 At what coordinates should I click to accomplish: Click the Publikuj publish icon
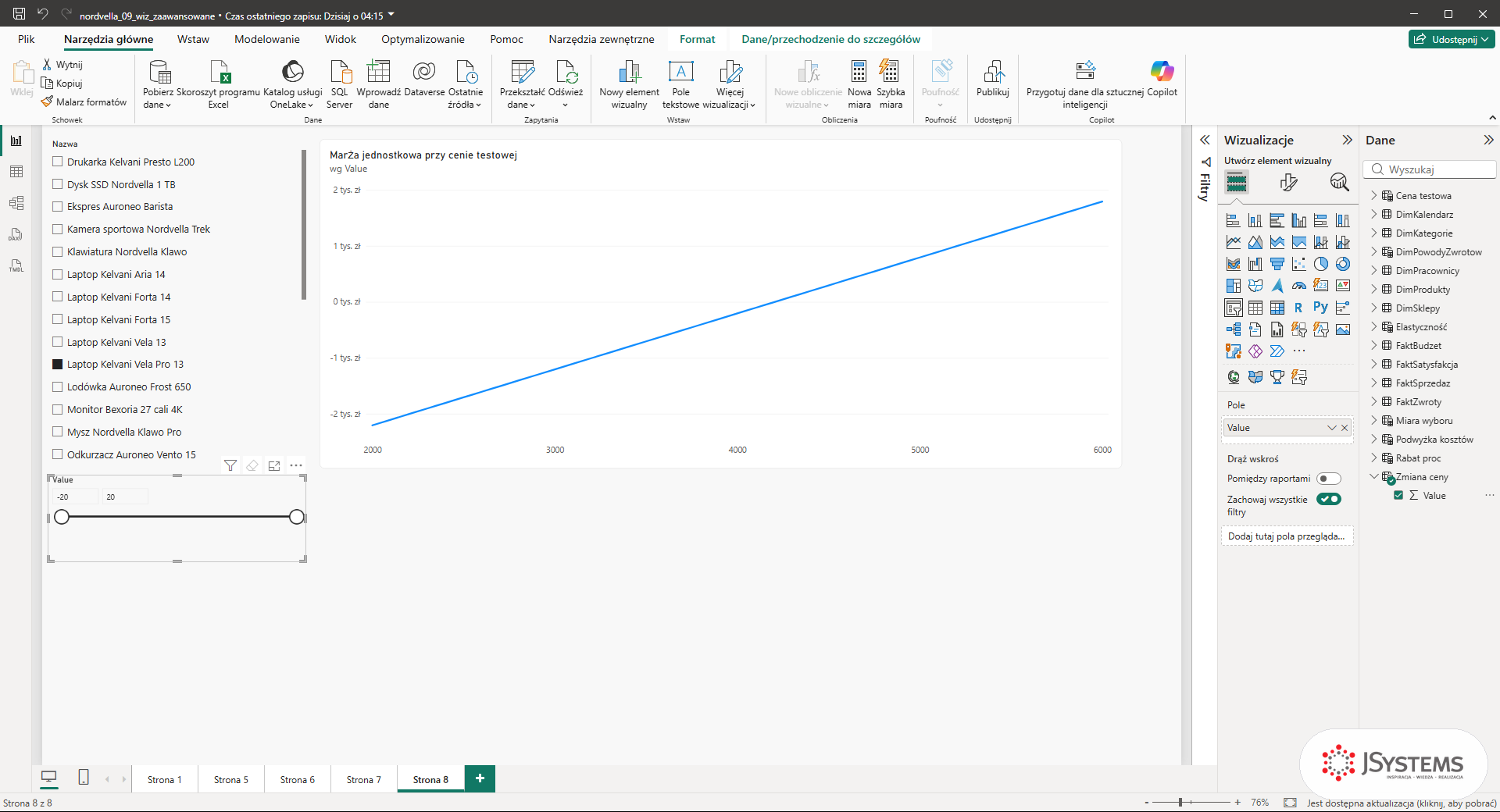point(993,72)
